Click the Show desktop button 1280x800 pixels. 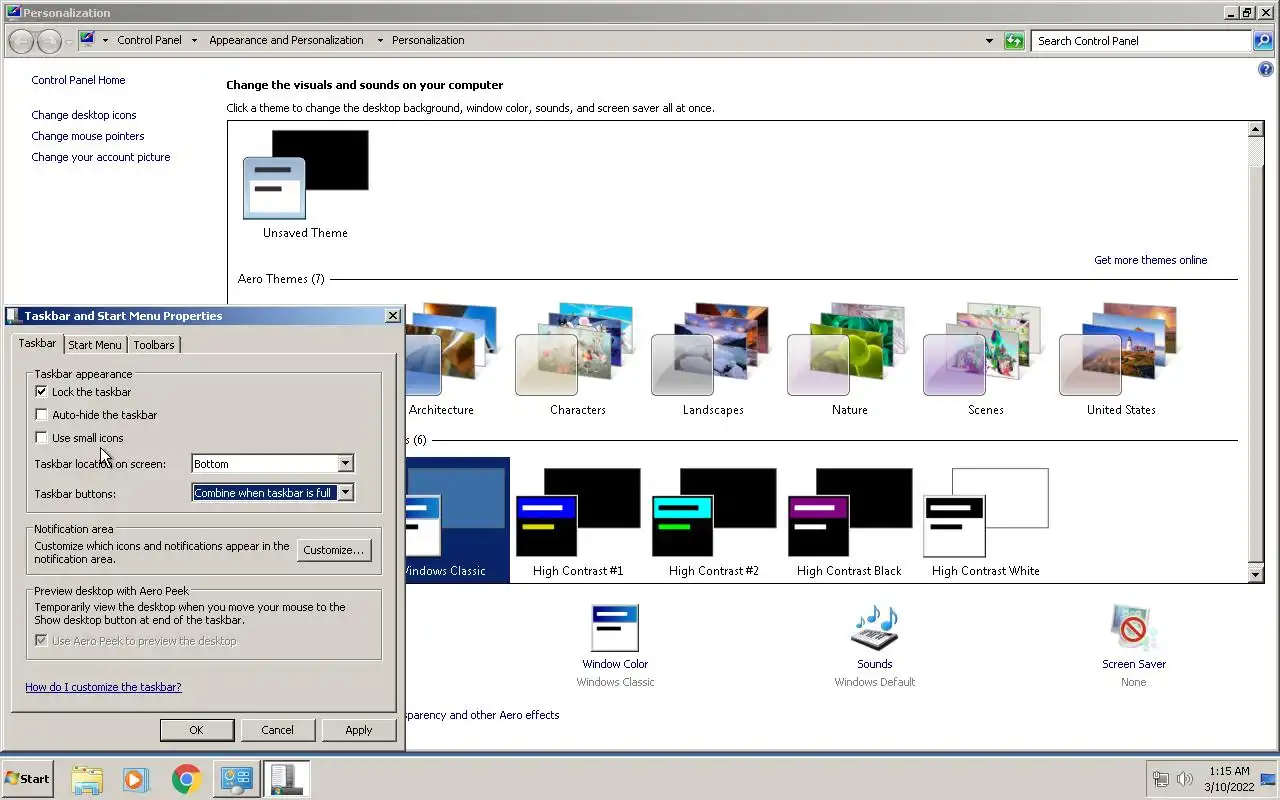tap(1268, 779)
